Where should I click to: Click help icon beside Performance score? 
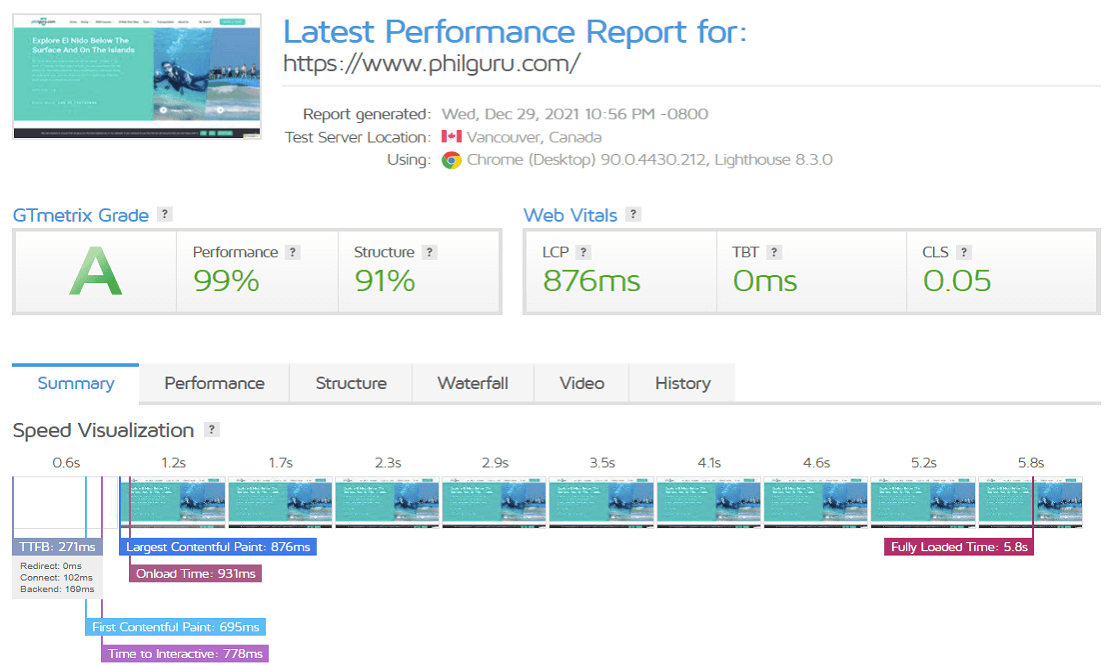[292, 253]
